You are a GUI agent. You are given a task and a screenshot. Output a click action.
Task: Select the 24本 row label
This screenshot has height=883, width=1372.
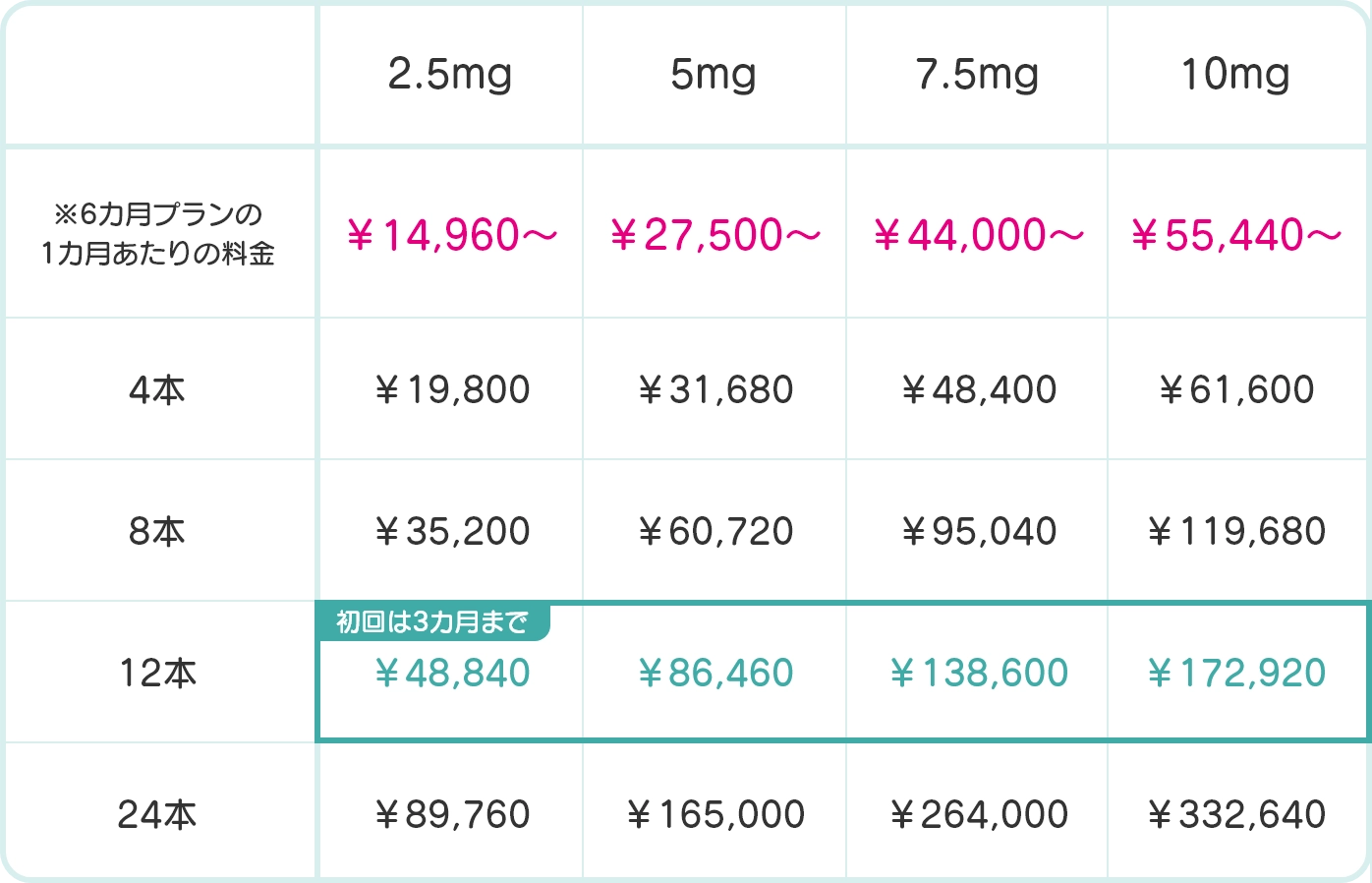(x=157, y=815)
